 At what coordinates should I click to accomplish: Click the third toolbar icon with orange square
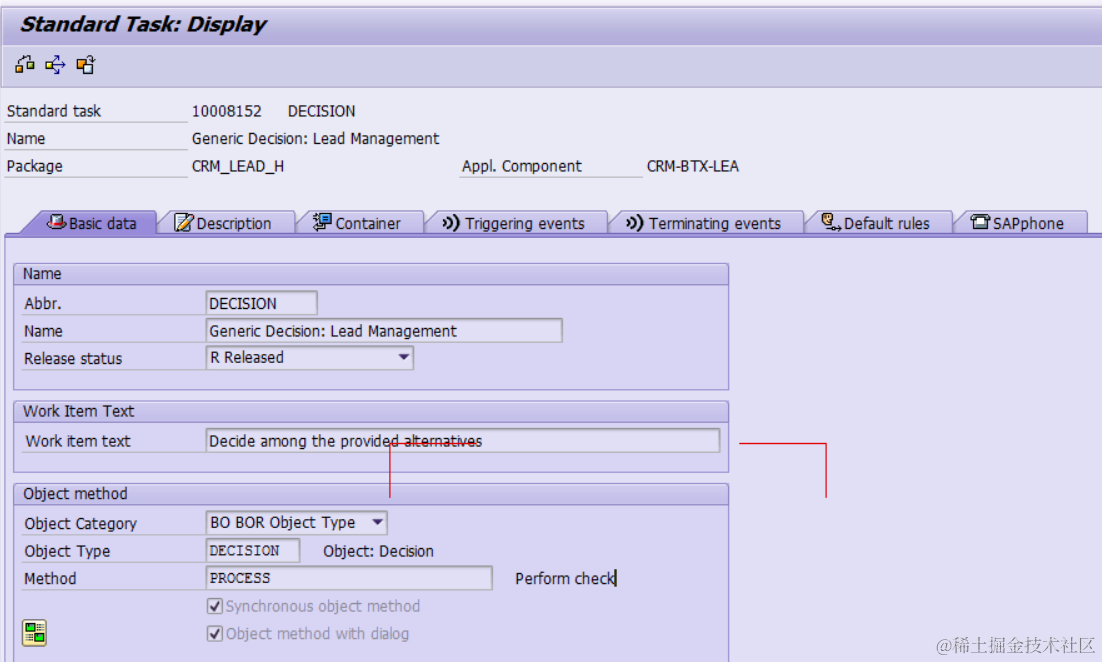pyautogui.click(x=86, y=65)
